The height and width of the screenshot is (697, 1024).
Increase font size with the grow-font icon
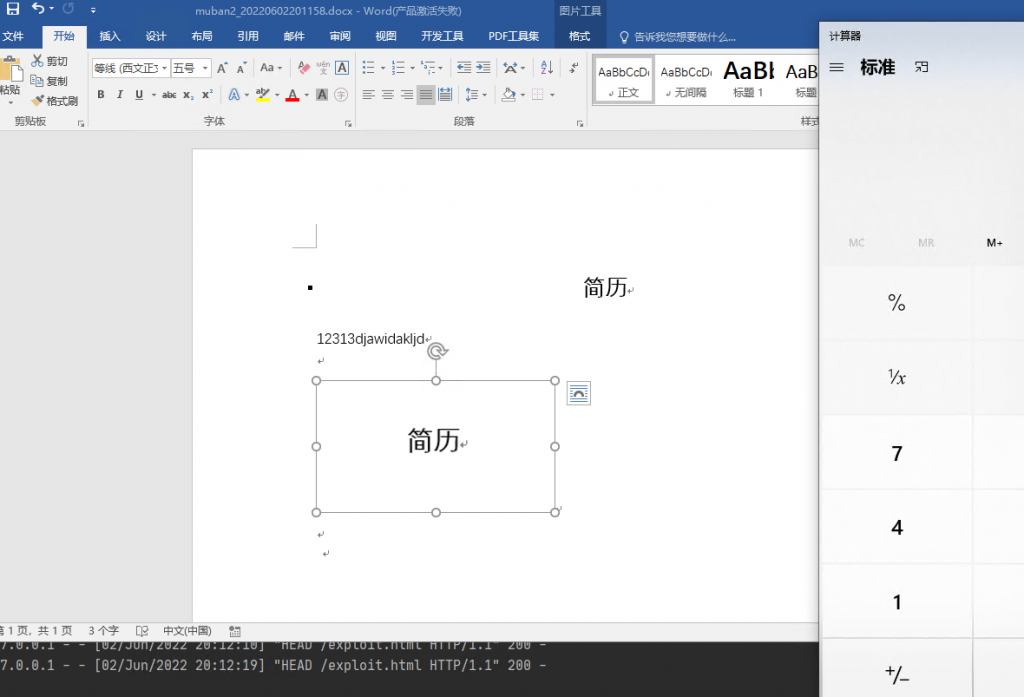pos(222,68)
